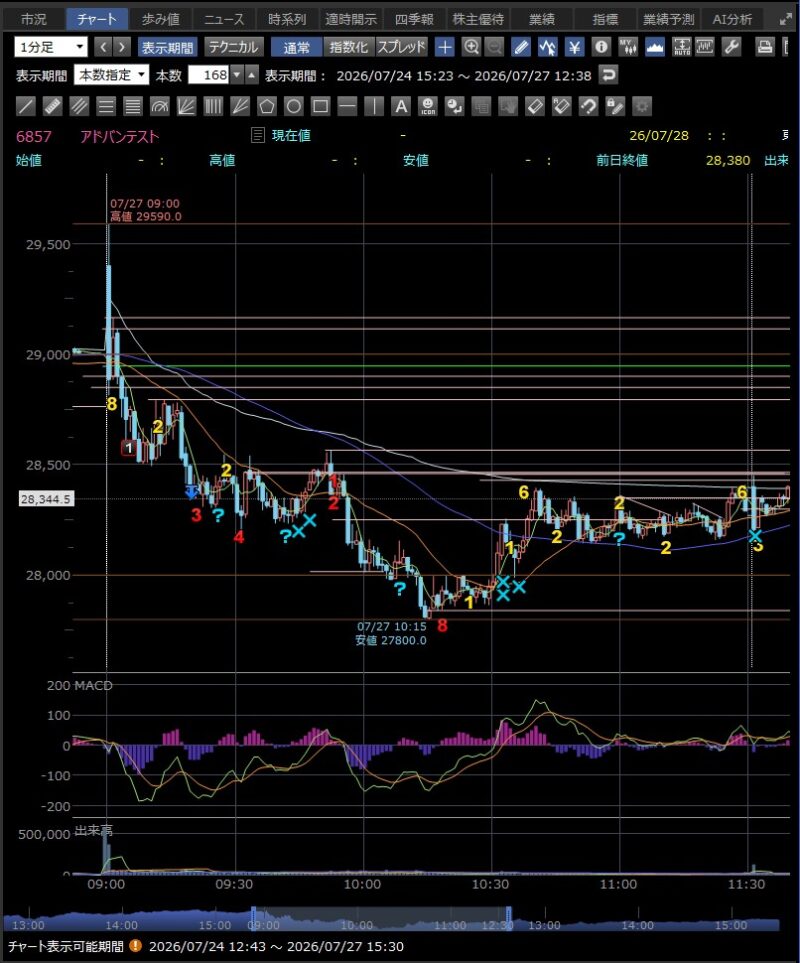Click the 現在値 list icon
This screenshot has width=800, height=963.
(x=258, y=135)
